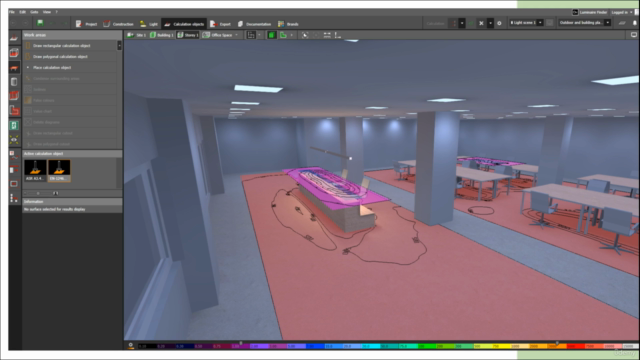Open the Brands tab

point(288,24)
